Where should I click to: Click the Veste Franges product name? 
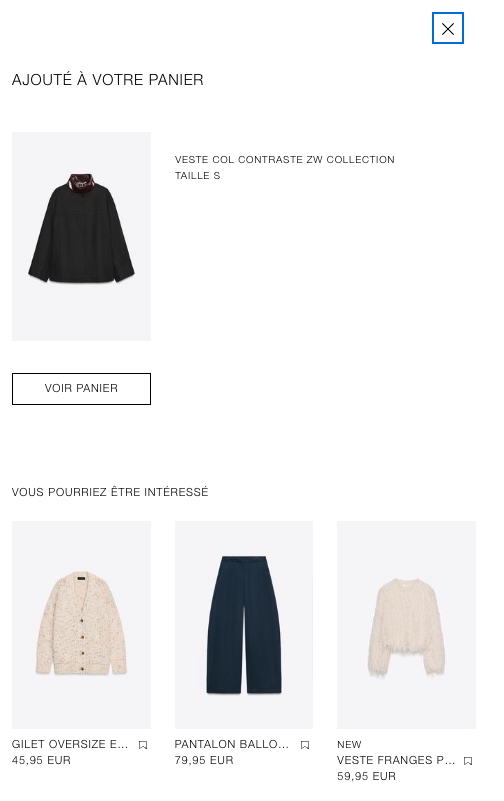pyautogui.click(x=396, y=760)
